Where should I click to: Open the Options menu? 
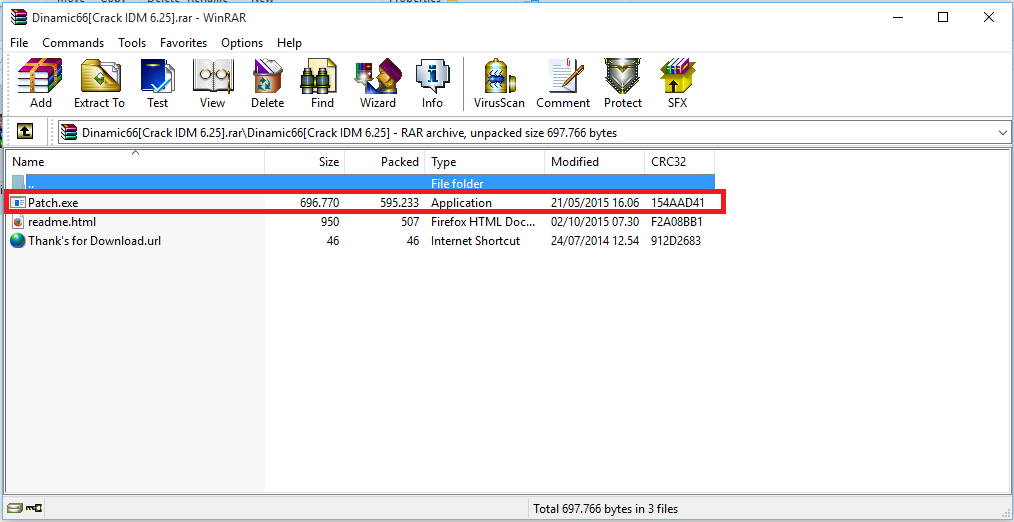click(x=242, y=43)
